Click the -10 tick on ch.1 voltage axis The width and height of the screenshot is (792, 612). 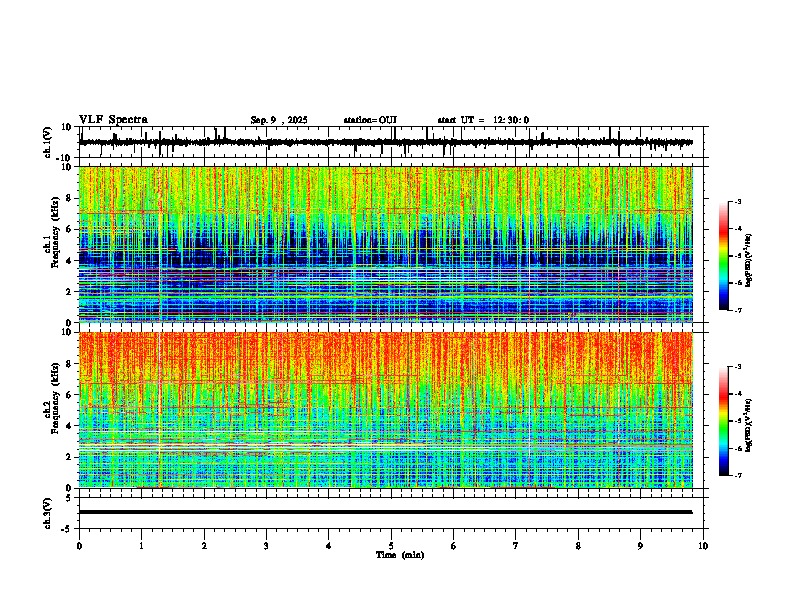[x=64, y=158]
